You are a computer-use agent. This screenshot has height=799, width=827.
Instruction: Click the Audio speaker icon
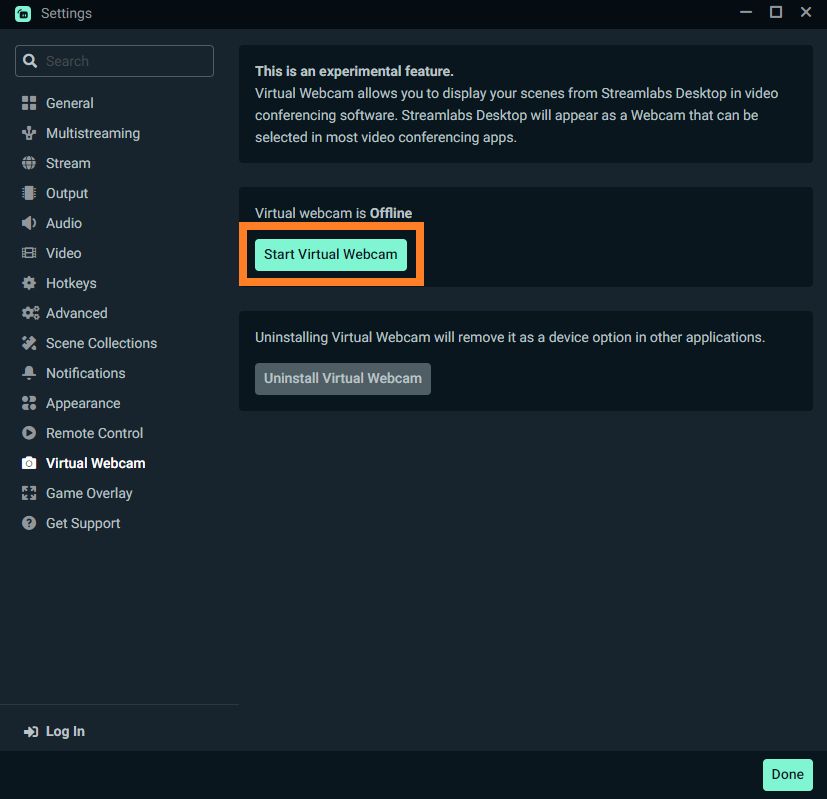[x=29, y=223]
